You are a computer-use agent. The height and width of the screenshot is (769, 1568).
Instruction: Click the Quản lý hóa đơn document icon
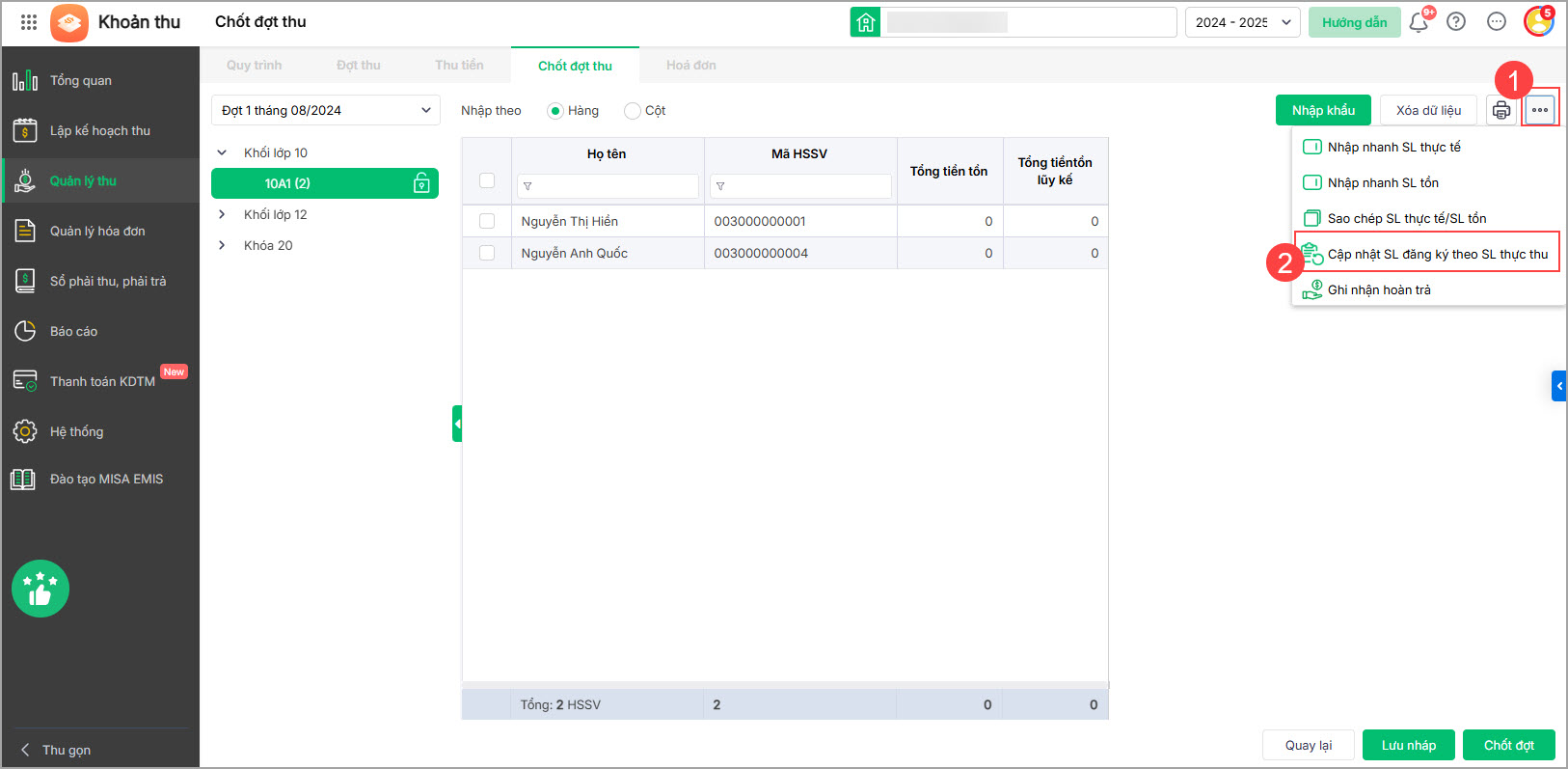(25, 231)
